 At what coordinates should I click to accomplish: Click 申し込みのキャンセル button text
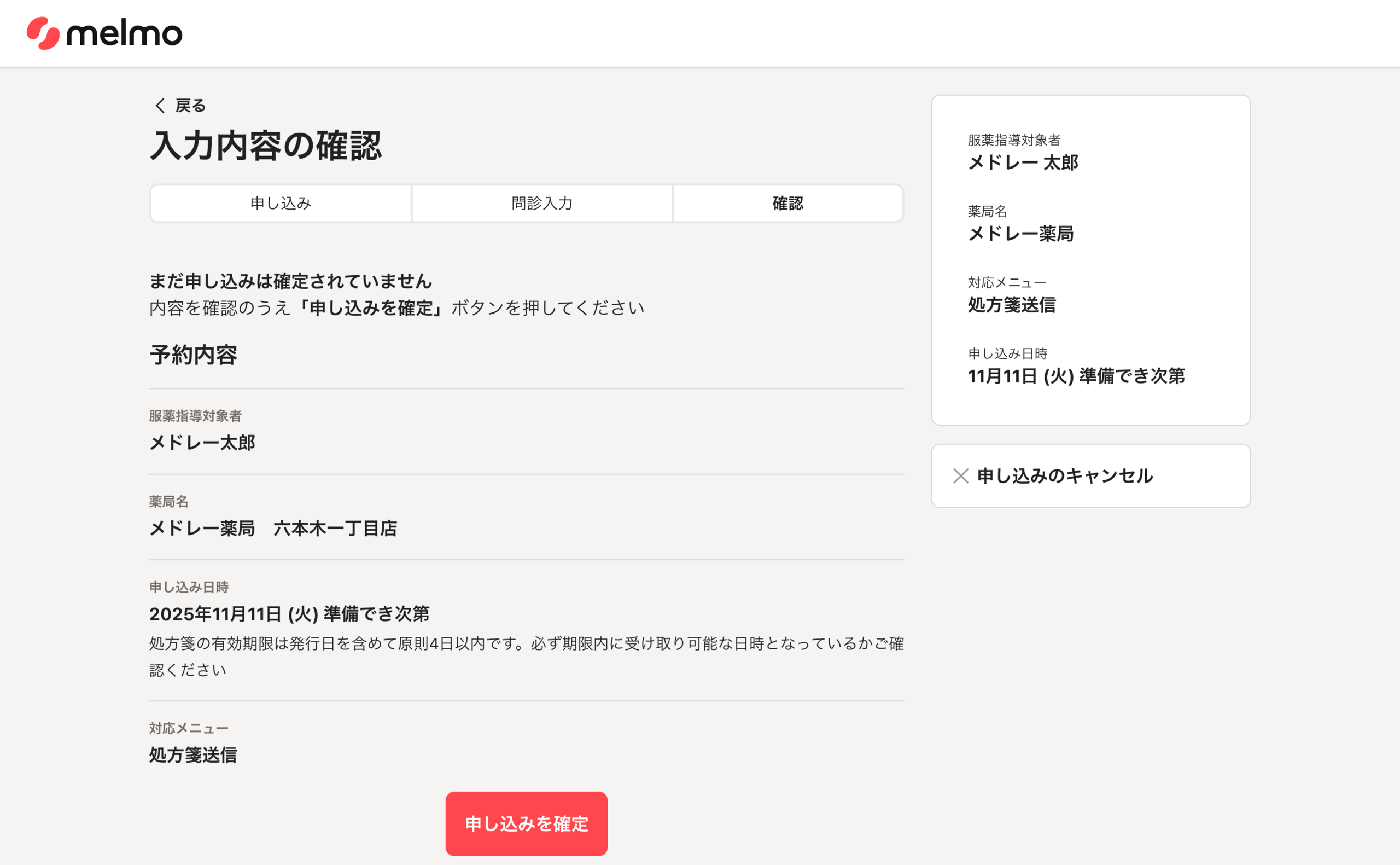1065,476
